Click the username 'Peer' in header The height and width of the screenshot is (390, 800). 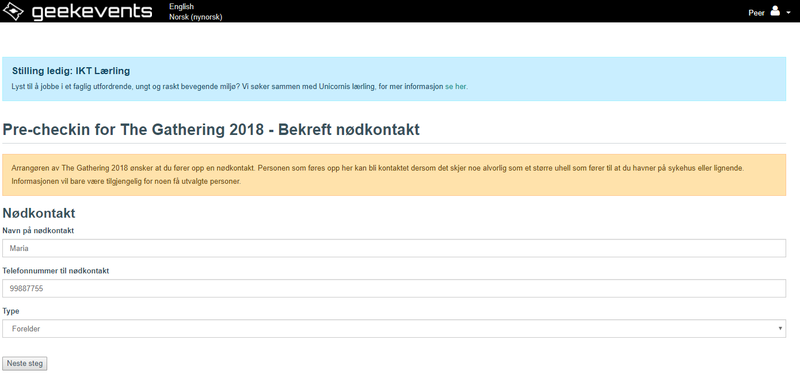tap(756, 13)
